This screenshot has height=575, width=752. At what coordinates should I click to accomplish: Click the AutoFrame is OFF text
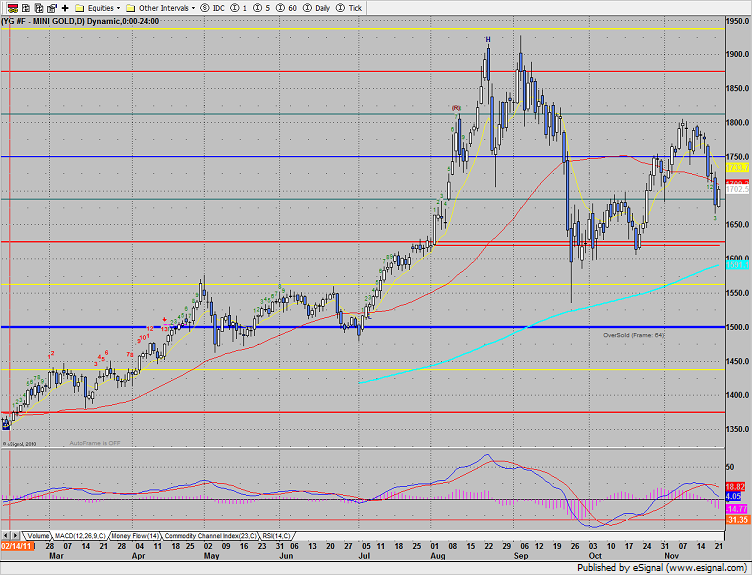coord(95,443)
